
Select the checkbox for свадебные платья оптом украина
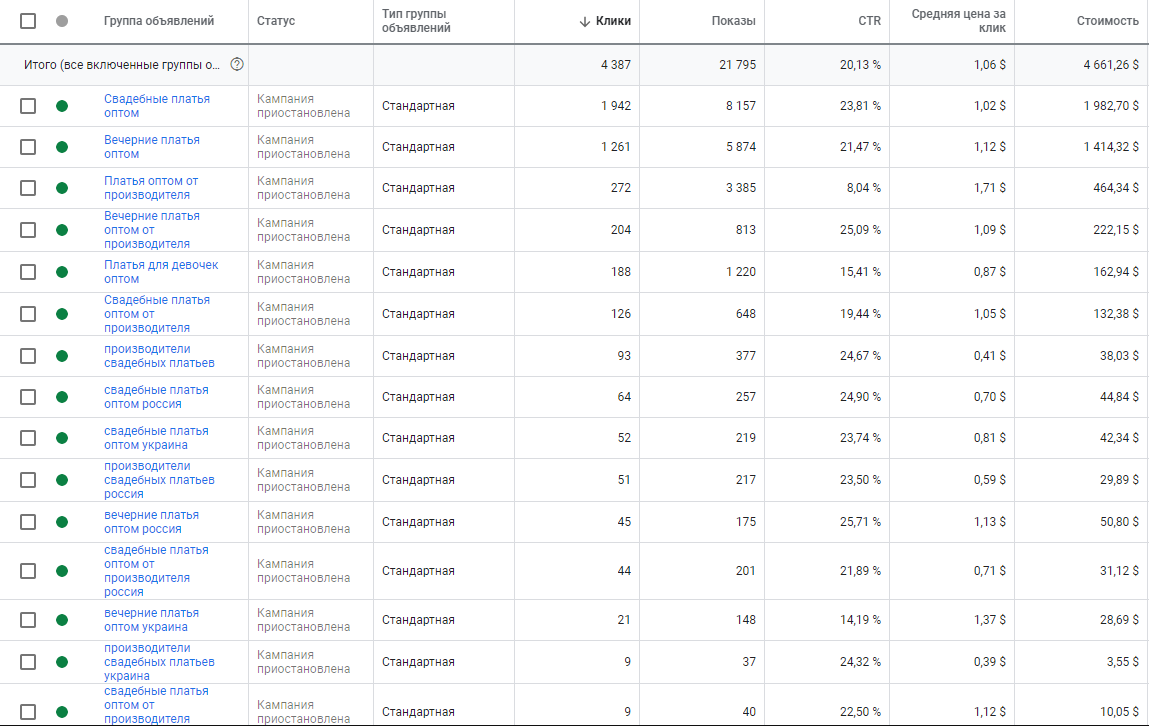coord(28,438)
